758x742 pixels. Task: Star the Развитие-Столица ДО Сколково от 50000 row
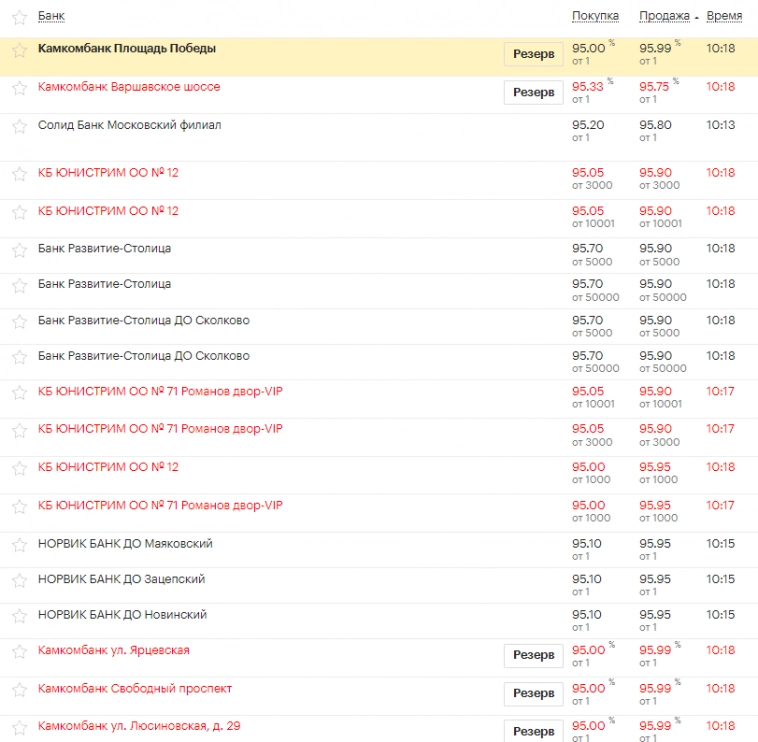(20, 358)
